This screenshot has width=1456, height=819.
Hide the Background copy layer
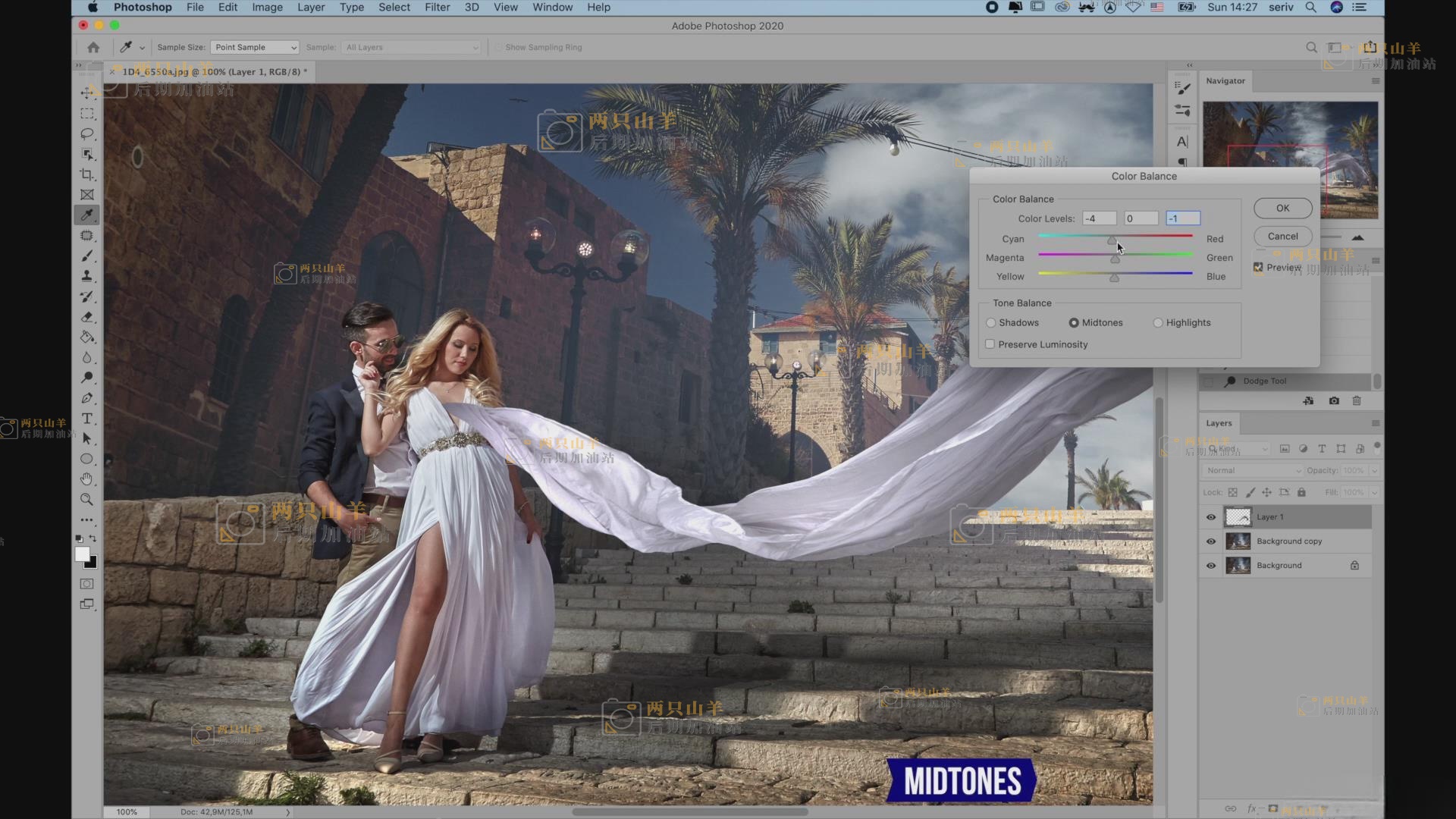click(1211, 541)
